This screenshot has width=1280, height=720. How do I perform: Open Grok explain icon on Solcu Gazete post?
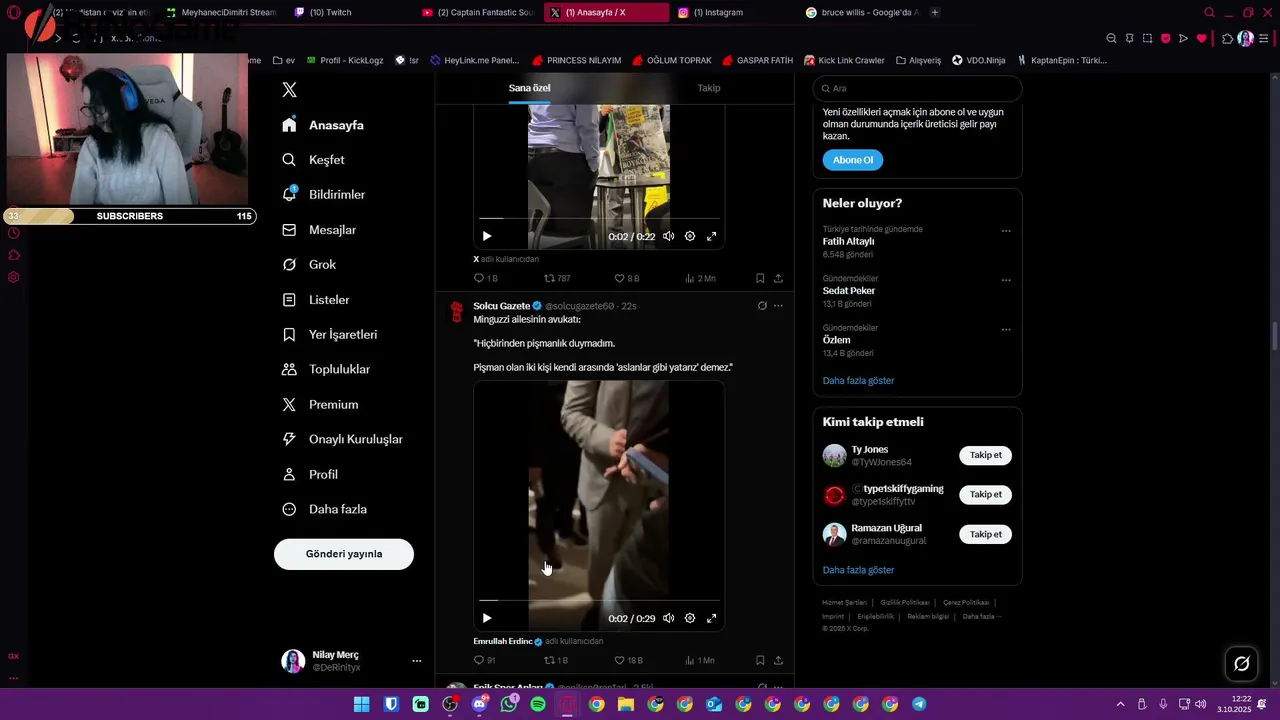762,306
